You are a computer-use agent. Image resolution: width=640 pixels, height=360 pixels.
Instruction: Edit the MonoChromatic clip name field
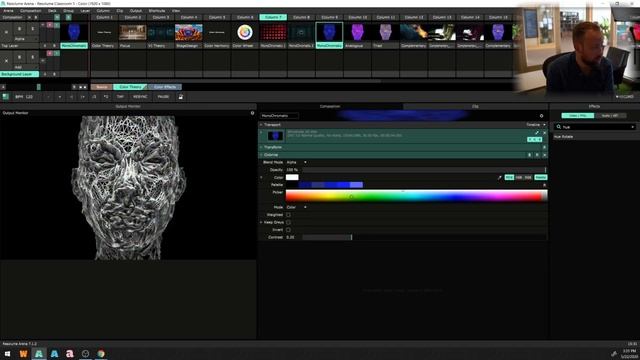click(280, 116)
